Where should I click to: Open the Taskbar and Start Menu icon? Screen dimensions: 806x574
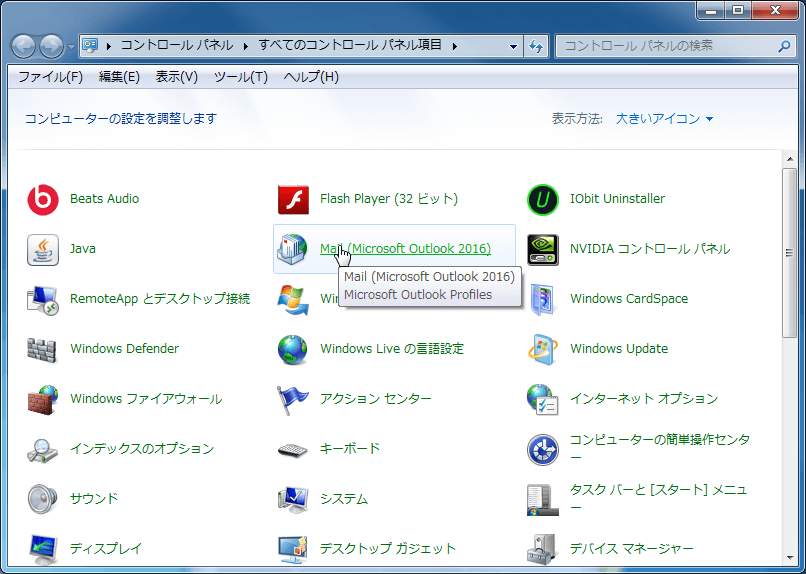click(x=543, y=499)
